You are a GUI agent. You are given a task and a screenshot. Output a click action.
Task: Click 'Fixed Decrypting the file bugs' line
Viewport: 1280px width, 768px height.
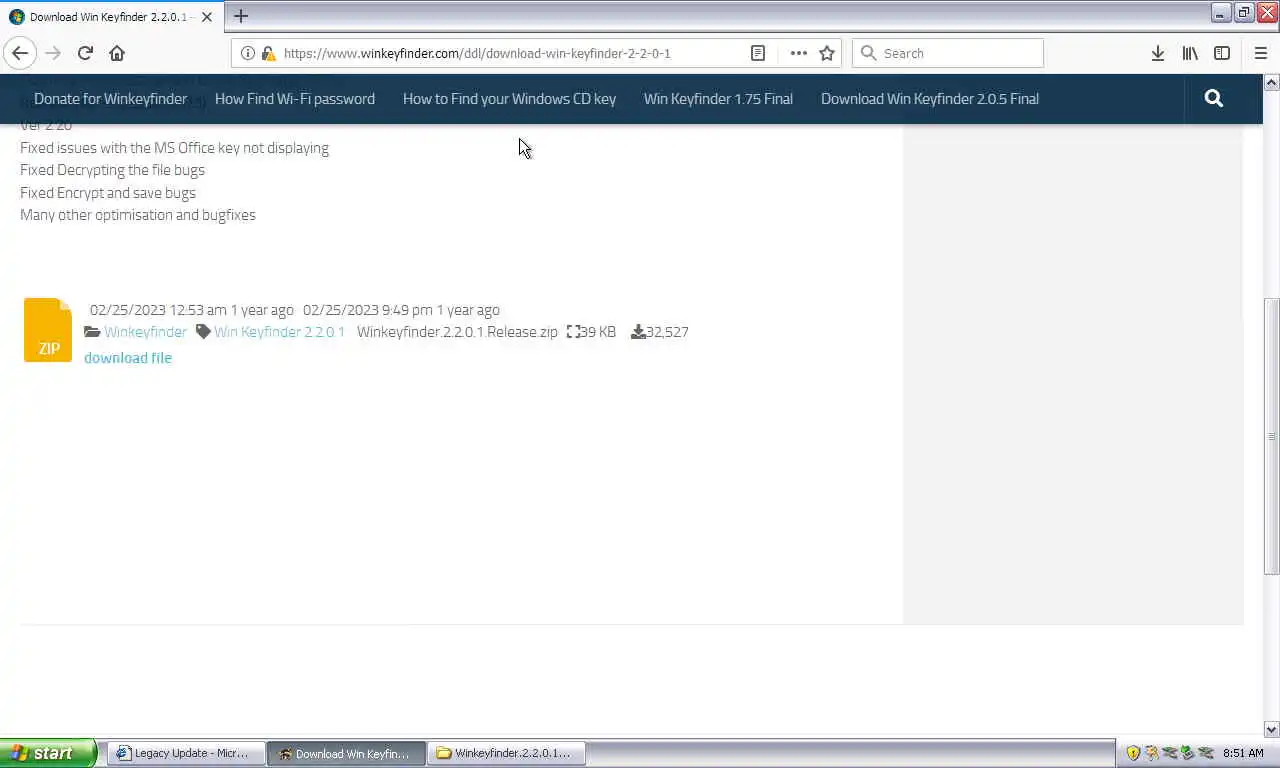(x=112, y=170)
